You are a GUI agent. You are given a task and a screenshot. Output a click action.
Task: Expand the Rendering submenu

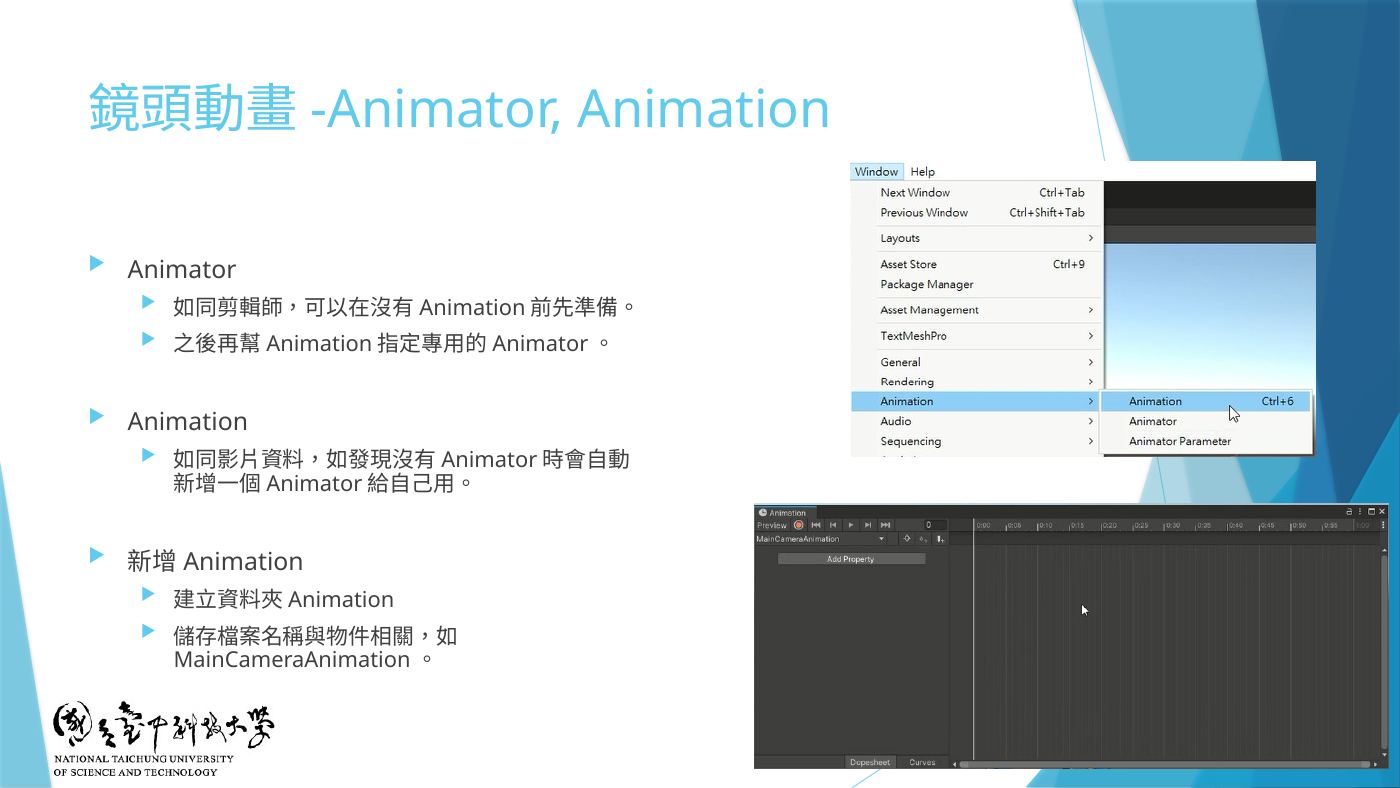978,382
